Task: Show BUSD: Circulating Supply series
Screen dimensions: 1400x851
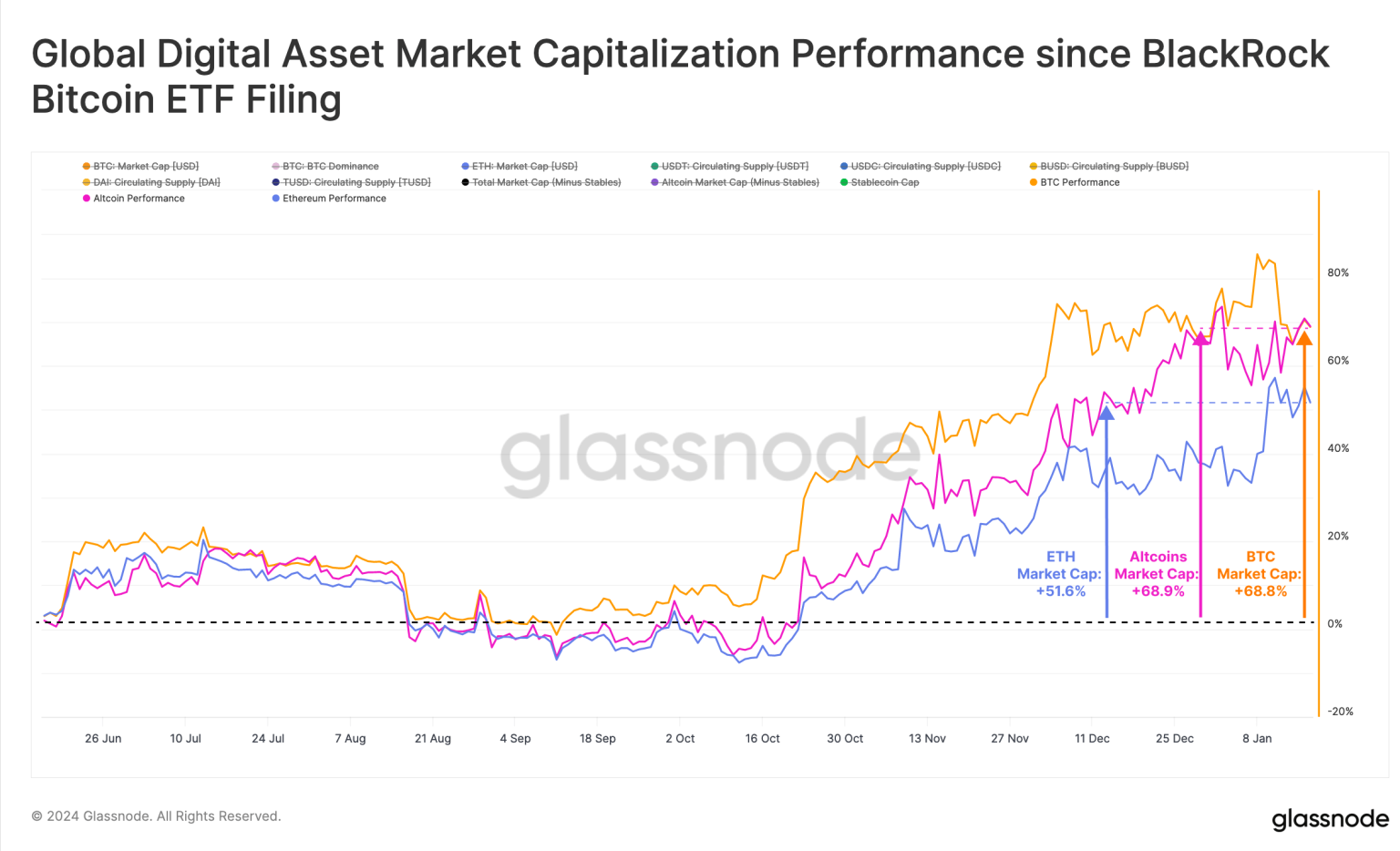Action: pyautogui.click(x=1109, y=167)
